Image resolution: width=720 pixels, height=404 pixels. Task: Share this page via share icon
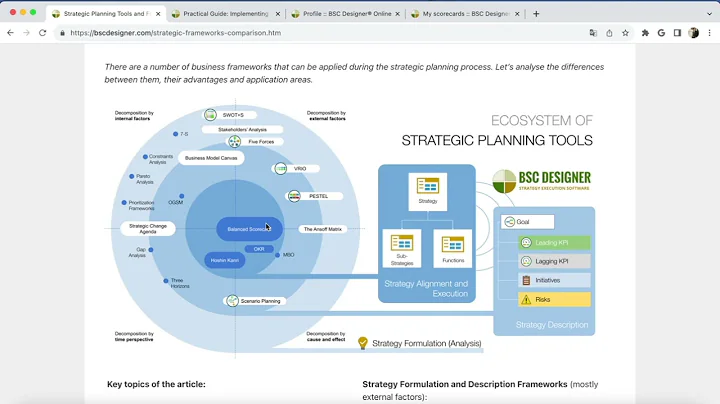[x=609, y=33]
